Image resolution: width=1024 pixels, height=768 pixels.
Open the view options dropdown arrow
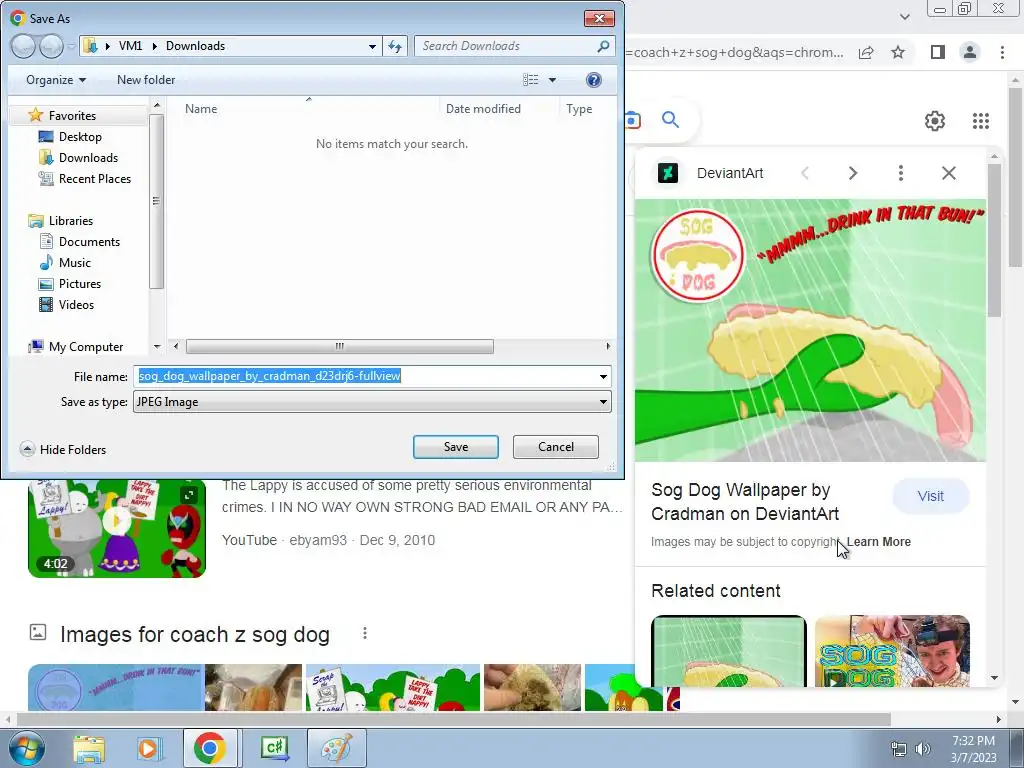[x=552, y=80]
